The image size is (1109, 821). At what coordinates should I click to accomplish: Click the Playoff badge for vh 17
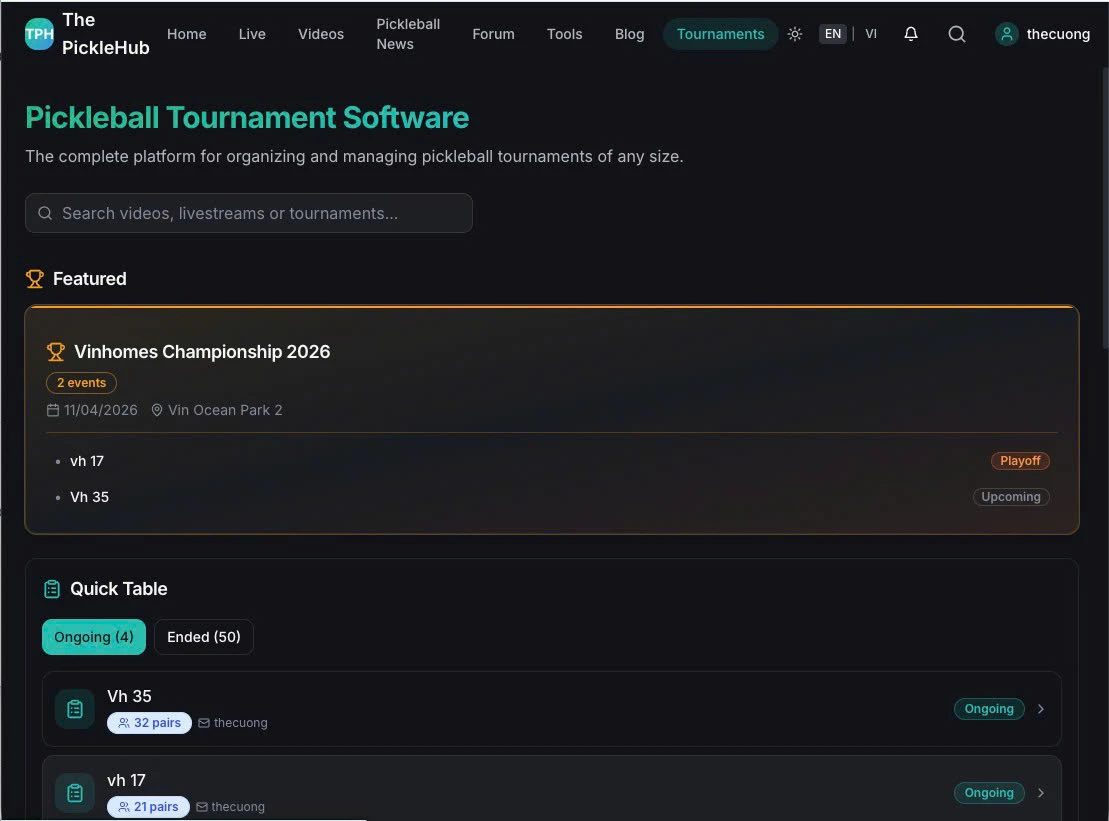[x=1019, y=460]
